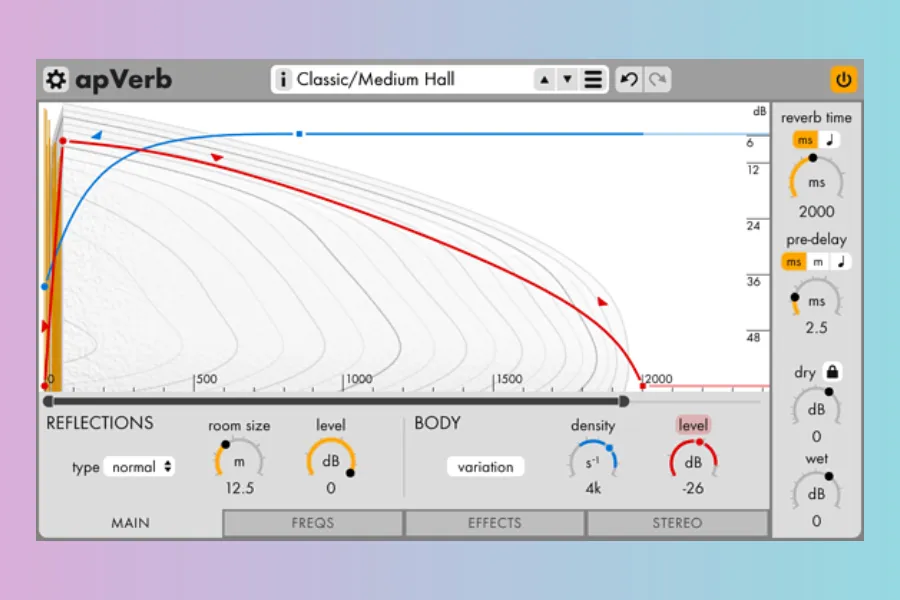Set pre-delay unit to meters
This screenshot has width=900, height=600.
coord(818,261)
